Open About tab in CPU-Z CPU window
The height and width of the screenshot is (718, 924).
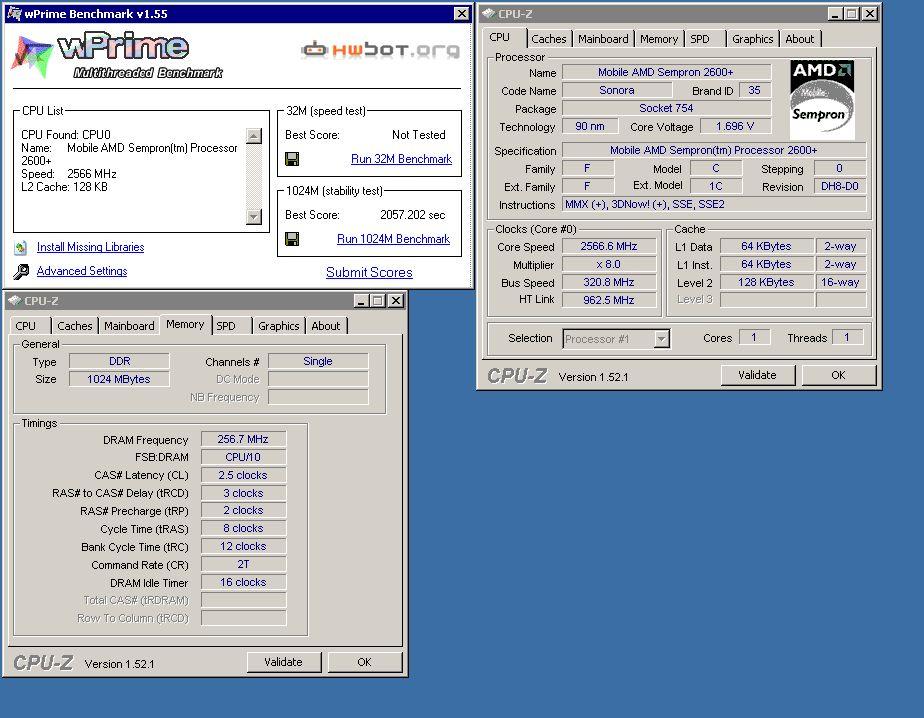pyautogui.click(x=800, y=39)
